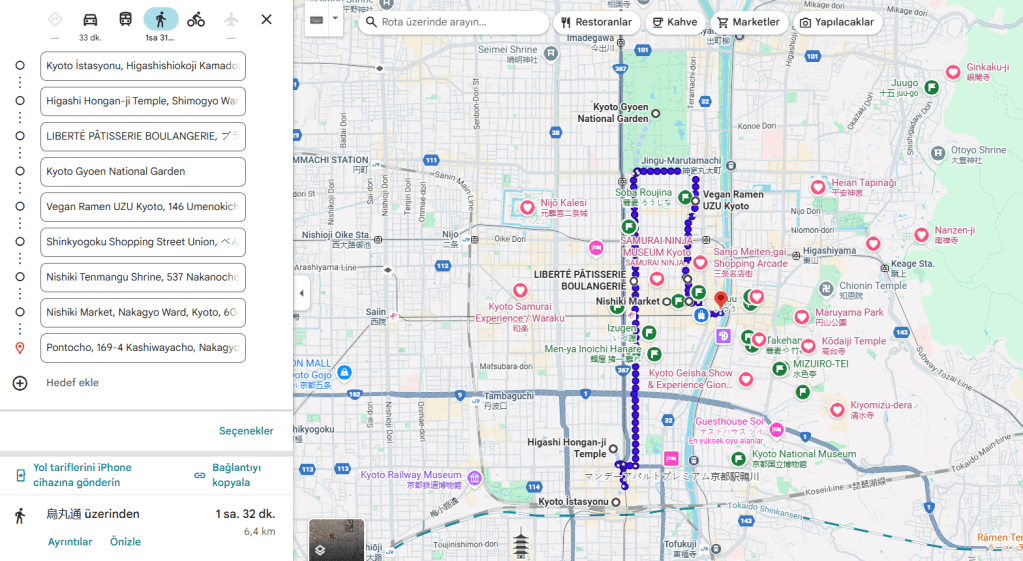
Task: Click the Pontocho red destination pin
Action: (720, 299)
